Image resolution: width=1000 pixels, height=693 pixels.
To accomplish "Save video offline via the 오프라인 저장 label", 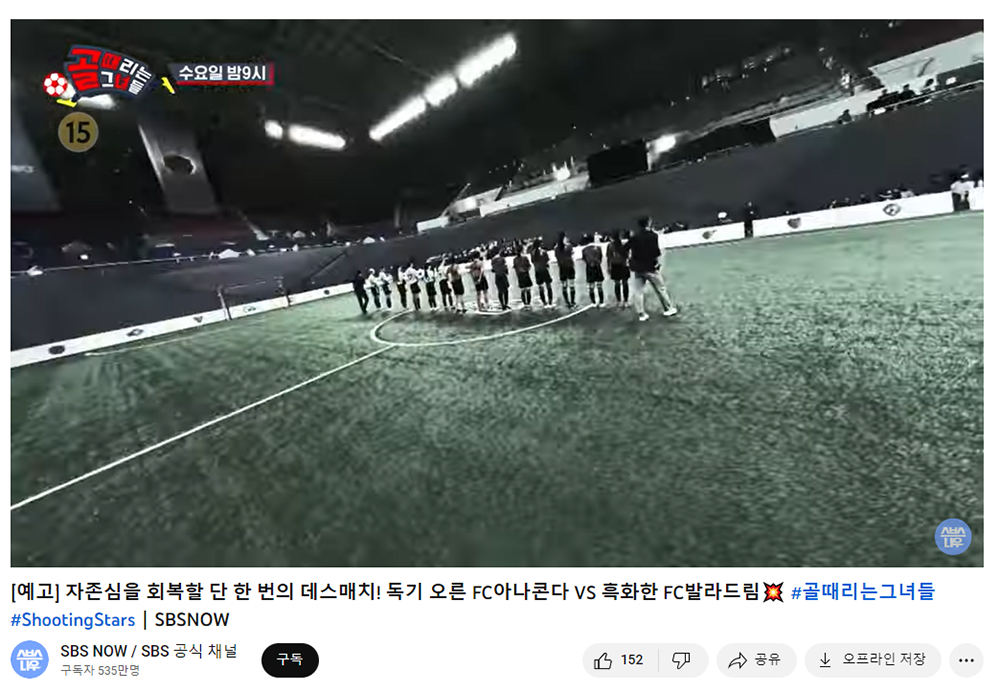I will pyautogui.click(x=884, y=659).
